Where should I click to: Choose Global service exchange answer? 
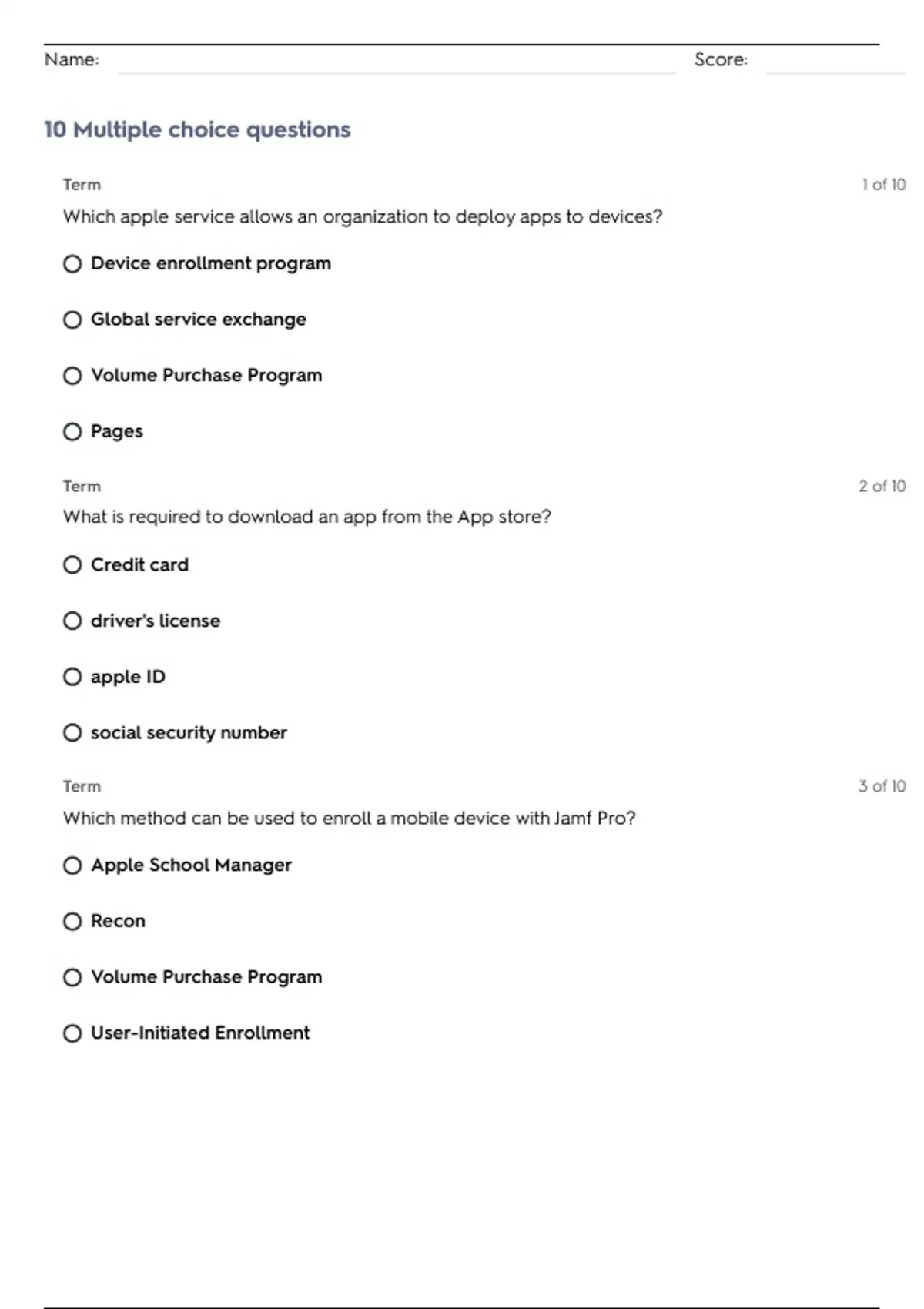72,320
